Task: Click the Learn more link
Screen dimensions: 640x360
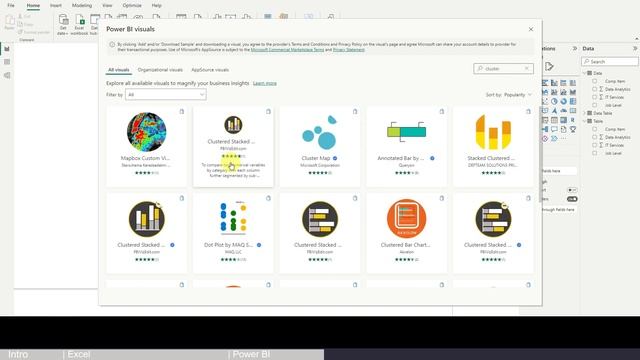Action: 264,83
